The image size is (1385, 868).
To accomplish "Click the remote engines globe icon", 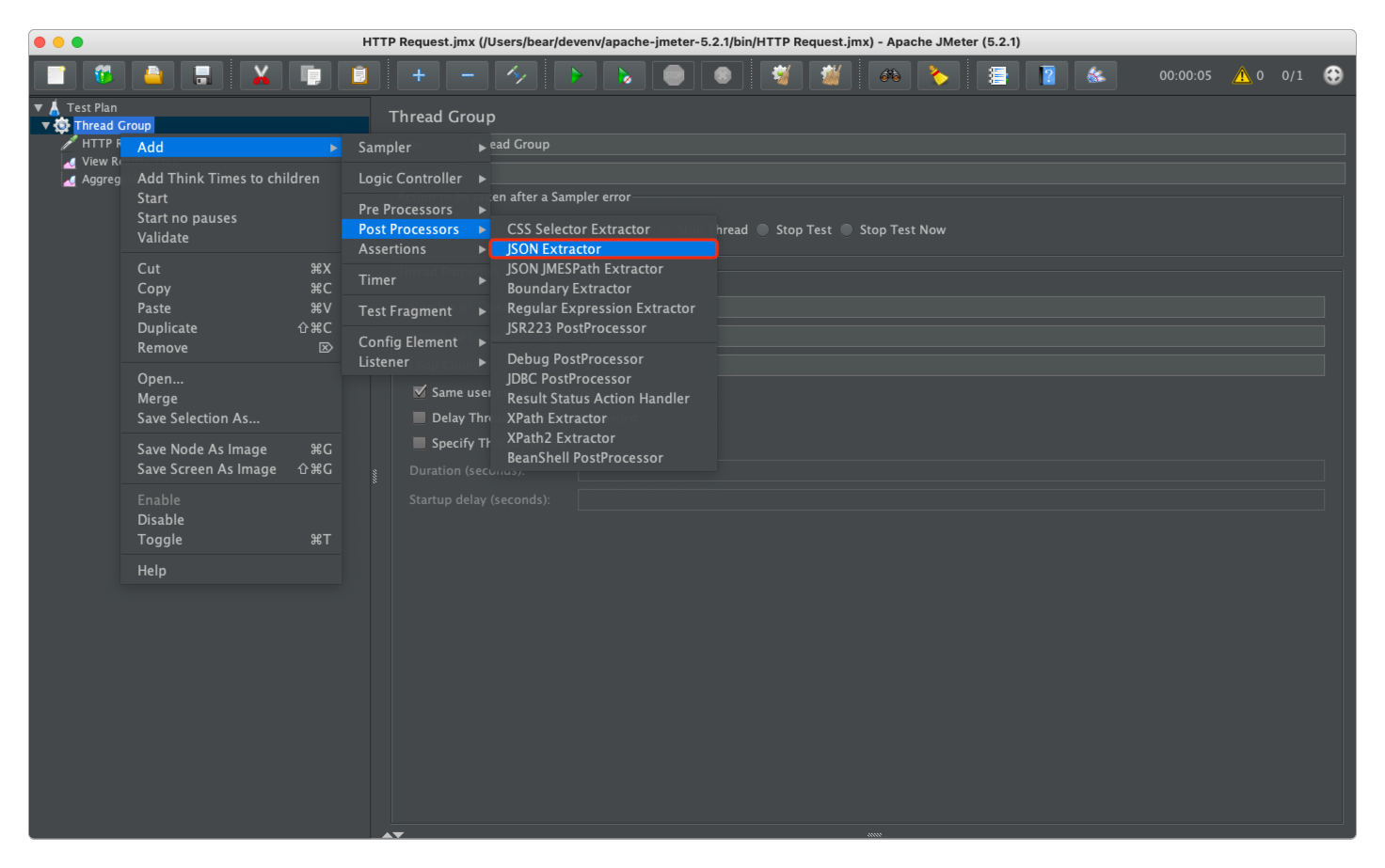I will point(1333,75).
